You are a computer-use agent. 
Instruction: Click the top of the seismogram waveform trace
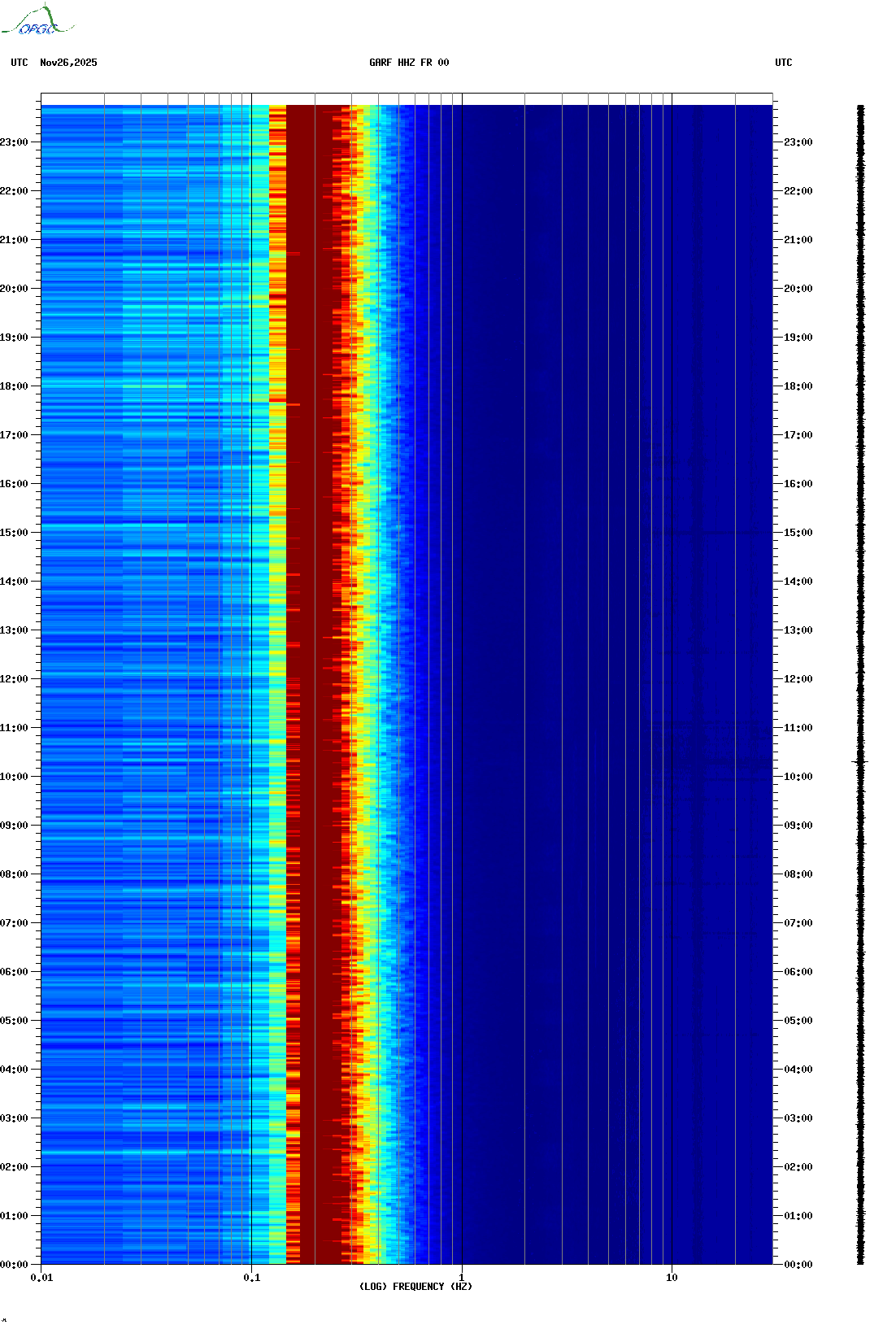click(860, 107)
